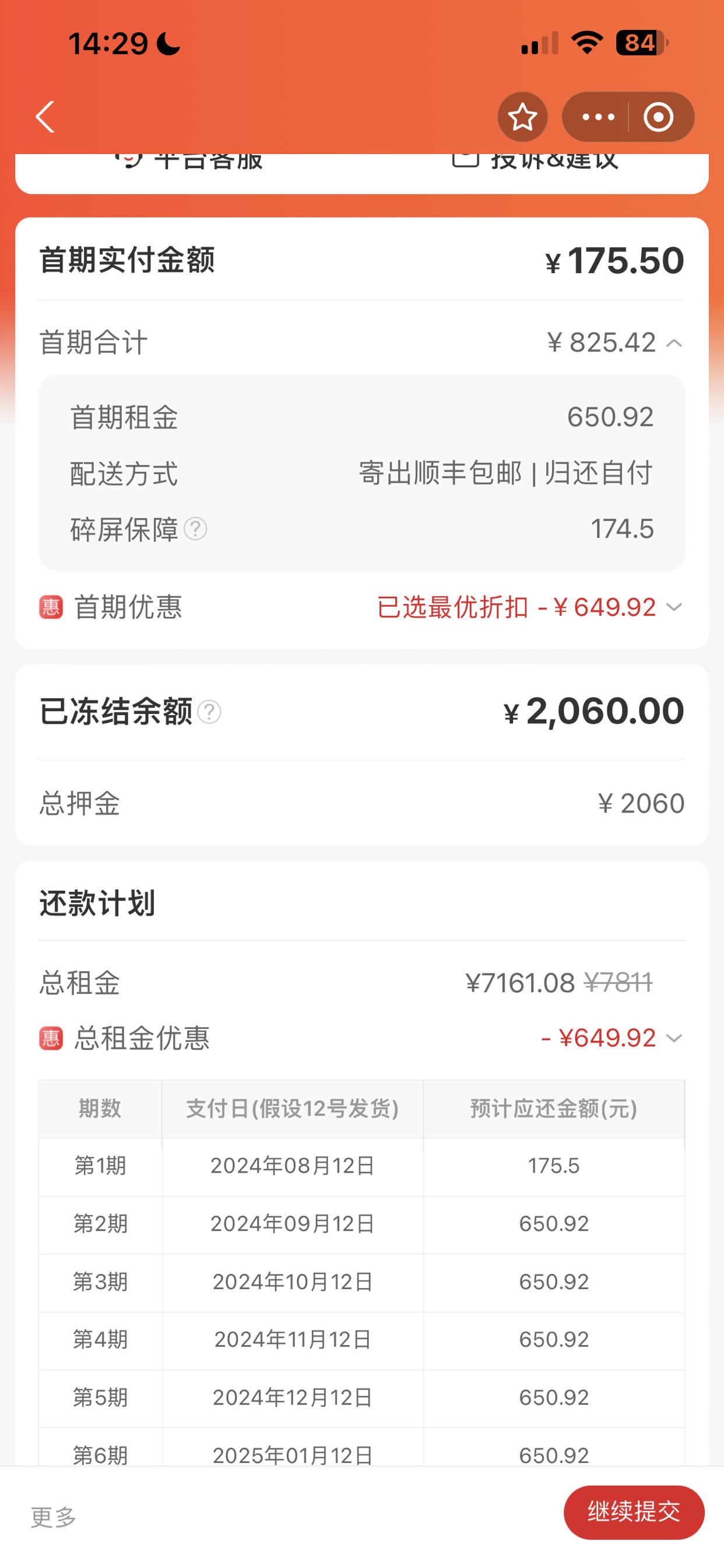Image resolution: width=724 pixels, height=1568 pixels.
Task: Select the 第1期 repayment row
Action: click(362, 1165)
